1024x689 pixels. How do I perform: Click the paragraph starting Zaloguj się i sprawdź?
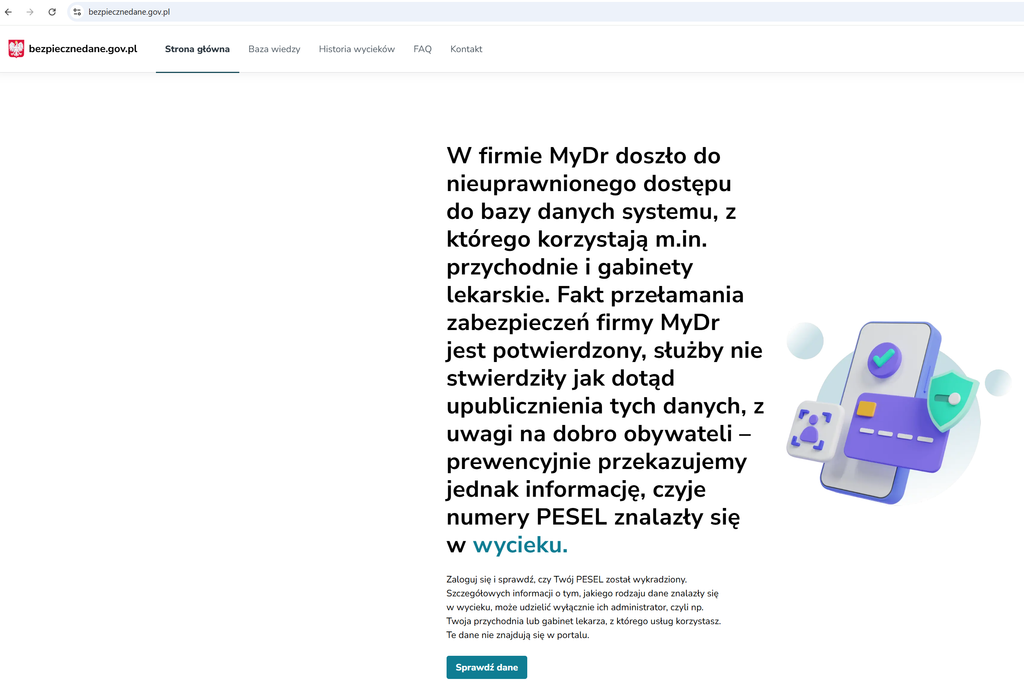pyautogui.click(x=583, y=607)
